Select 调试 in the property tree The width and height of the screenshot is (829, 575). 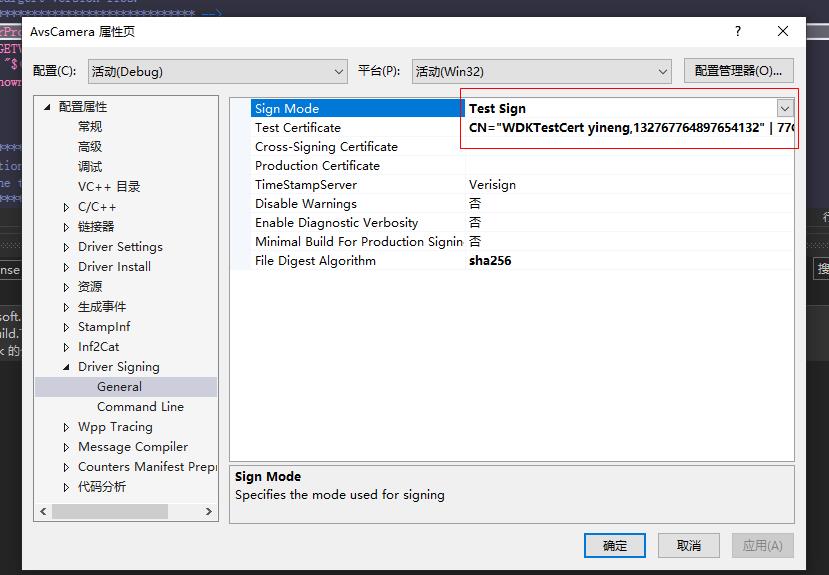90,166
